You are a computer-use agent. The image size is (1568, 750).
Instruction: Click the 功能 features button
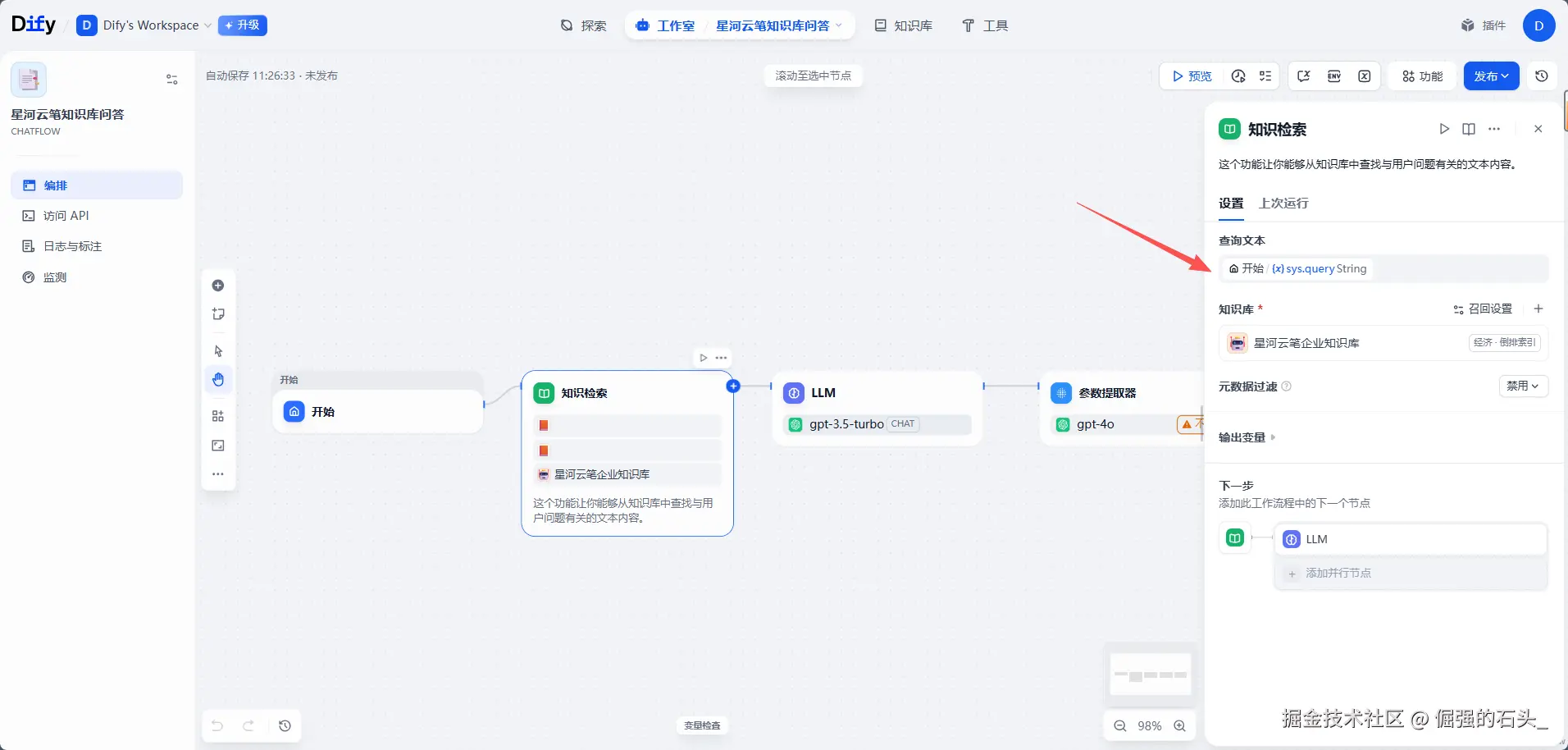[1422, 76]
